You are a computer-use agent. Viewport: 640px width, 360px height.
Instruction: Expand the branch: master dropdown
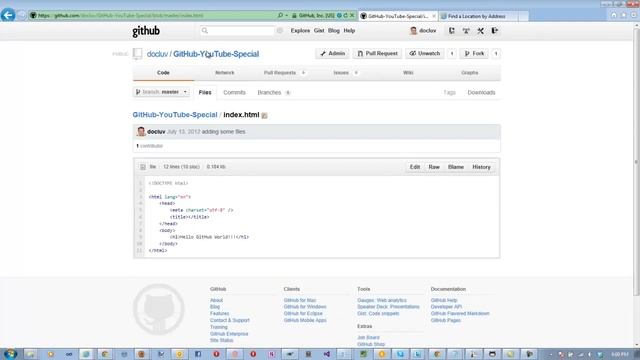click(x=162, y=92)
